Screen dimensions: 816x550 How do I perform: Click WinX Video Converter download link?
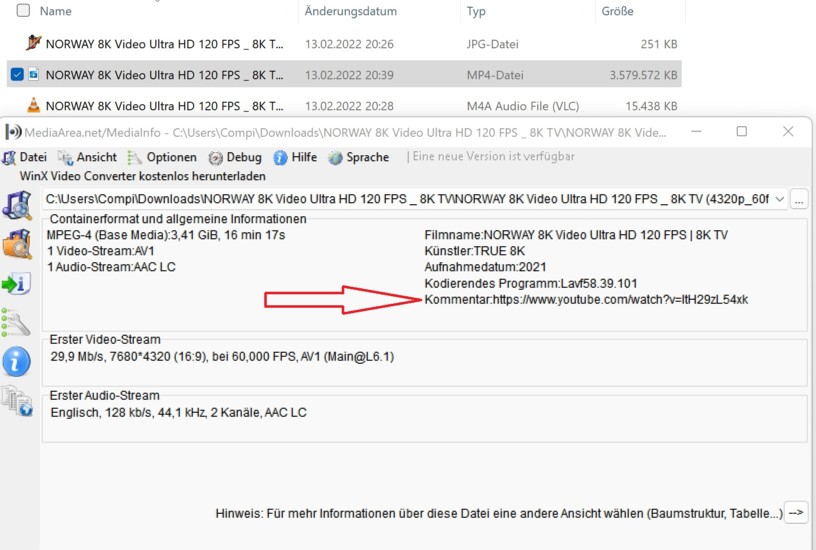point(143,176)
